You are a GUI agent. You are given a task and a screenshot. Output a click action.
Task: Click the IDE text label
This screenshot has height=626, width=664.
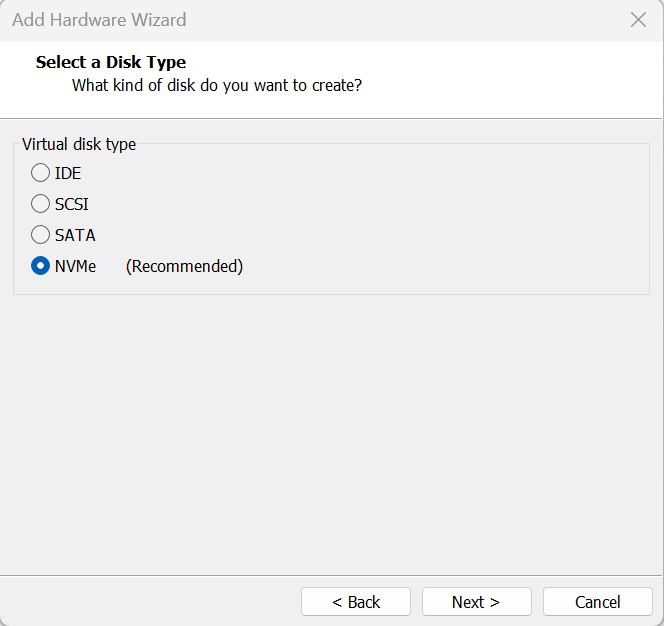coord(68,173)
